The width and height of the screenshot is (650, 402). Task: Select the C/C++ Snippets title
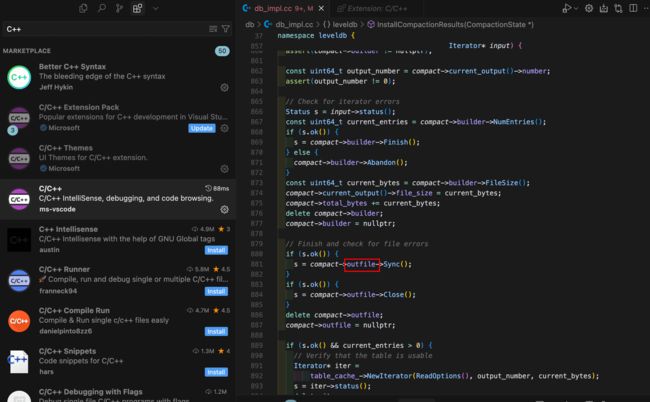tap(68, 351)
